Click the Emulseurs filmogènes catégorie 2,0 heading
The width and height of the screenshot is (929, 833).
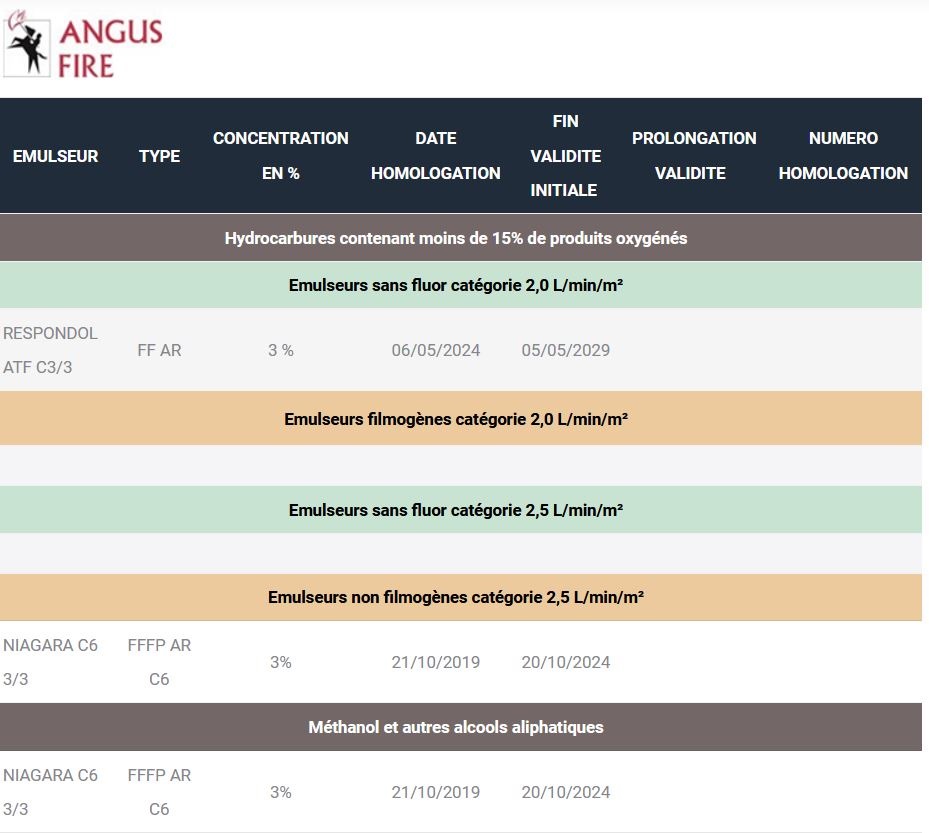pos(455,418)
